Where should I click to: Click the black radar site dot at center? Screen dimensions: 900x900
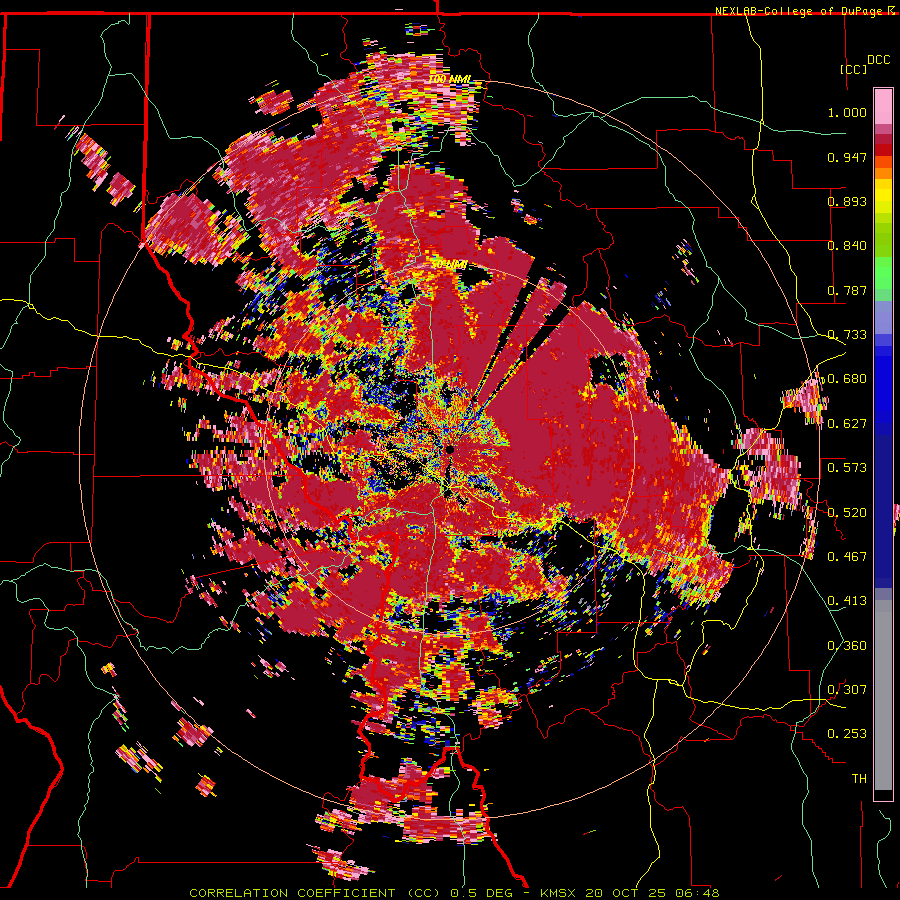tap(451, 449)
